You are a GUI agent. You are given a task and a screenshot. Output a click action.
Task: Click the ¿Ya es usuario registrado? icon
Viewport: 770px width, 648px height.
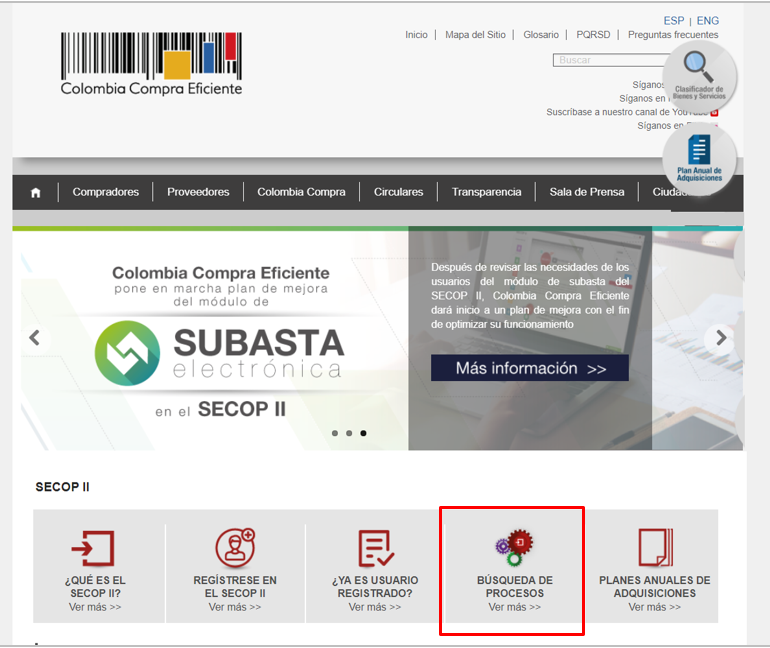tap(375, 548)
